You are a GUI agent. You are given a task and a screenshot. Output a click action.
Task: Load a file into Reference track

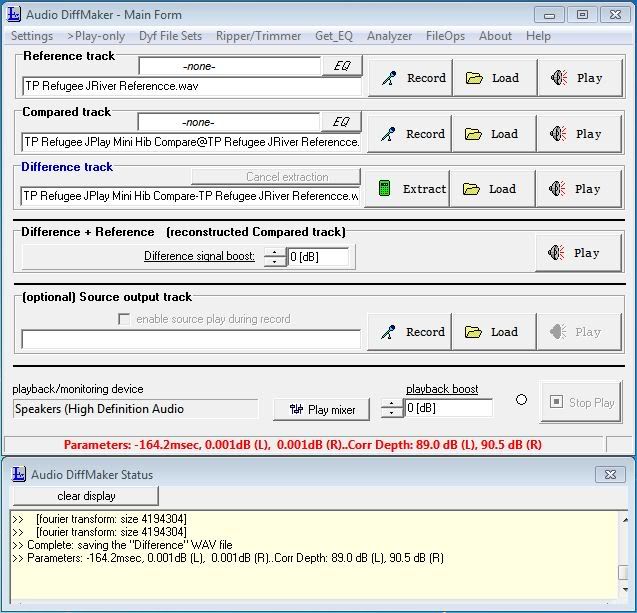pyautogui.click(x=494, y=78)
